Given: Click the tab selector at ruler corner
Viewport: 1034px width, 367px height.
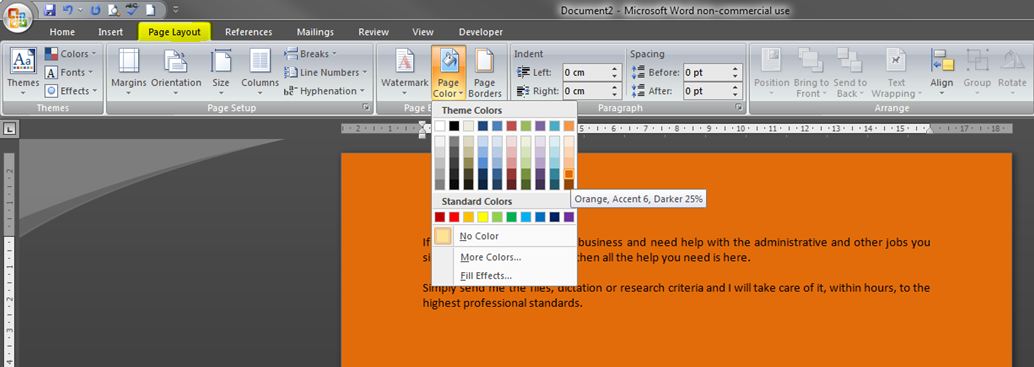Looking at the screenshot, I should [10, 129].
